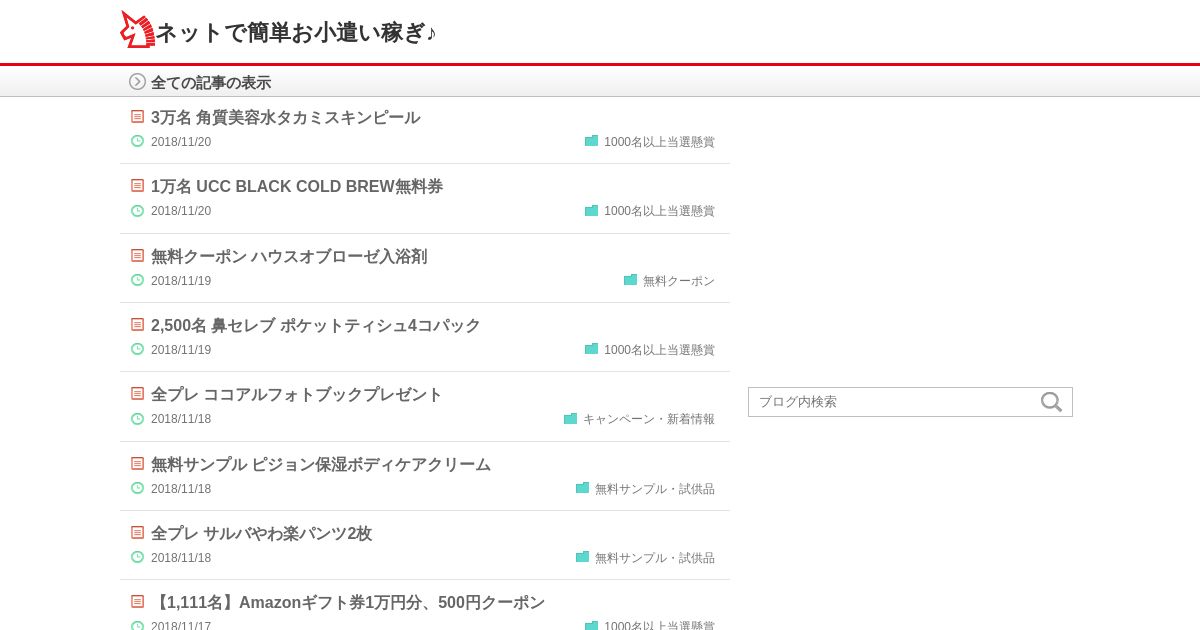The width and height of the screenshot is (1200, 630).
Task: Open 無料サンプル ピジョン保湿ボディケアクリーム article
Action: point(320,465)
